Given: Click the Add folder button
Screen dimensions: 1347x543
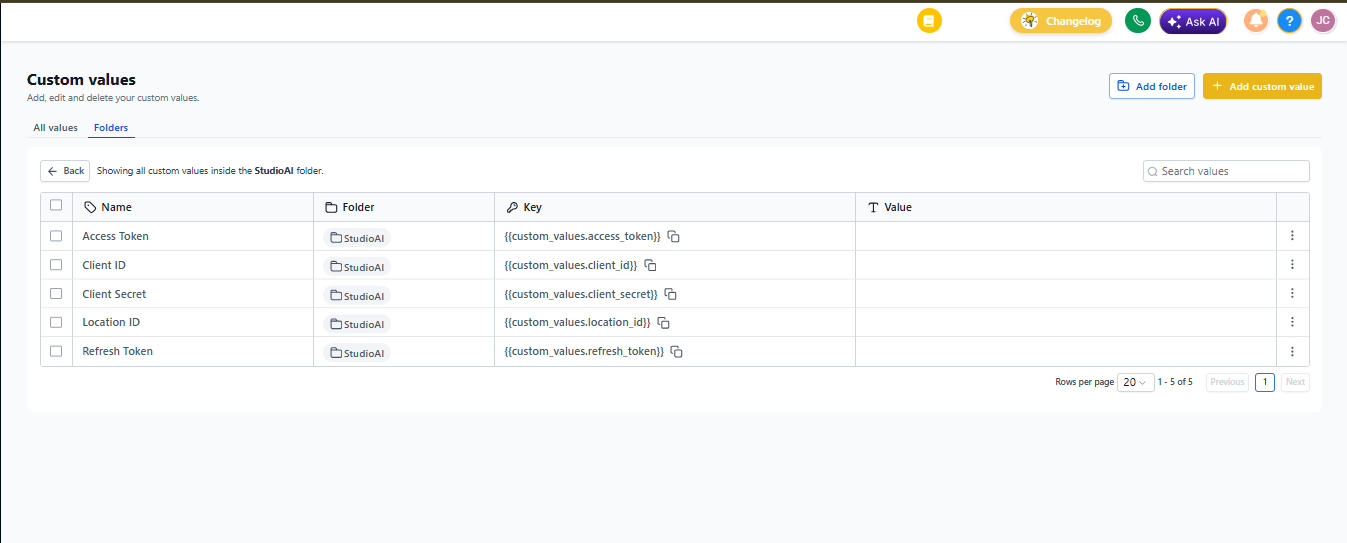Looking at the screenshot, I should [1152, 86].
